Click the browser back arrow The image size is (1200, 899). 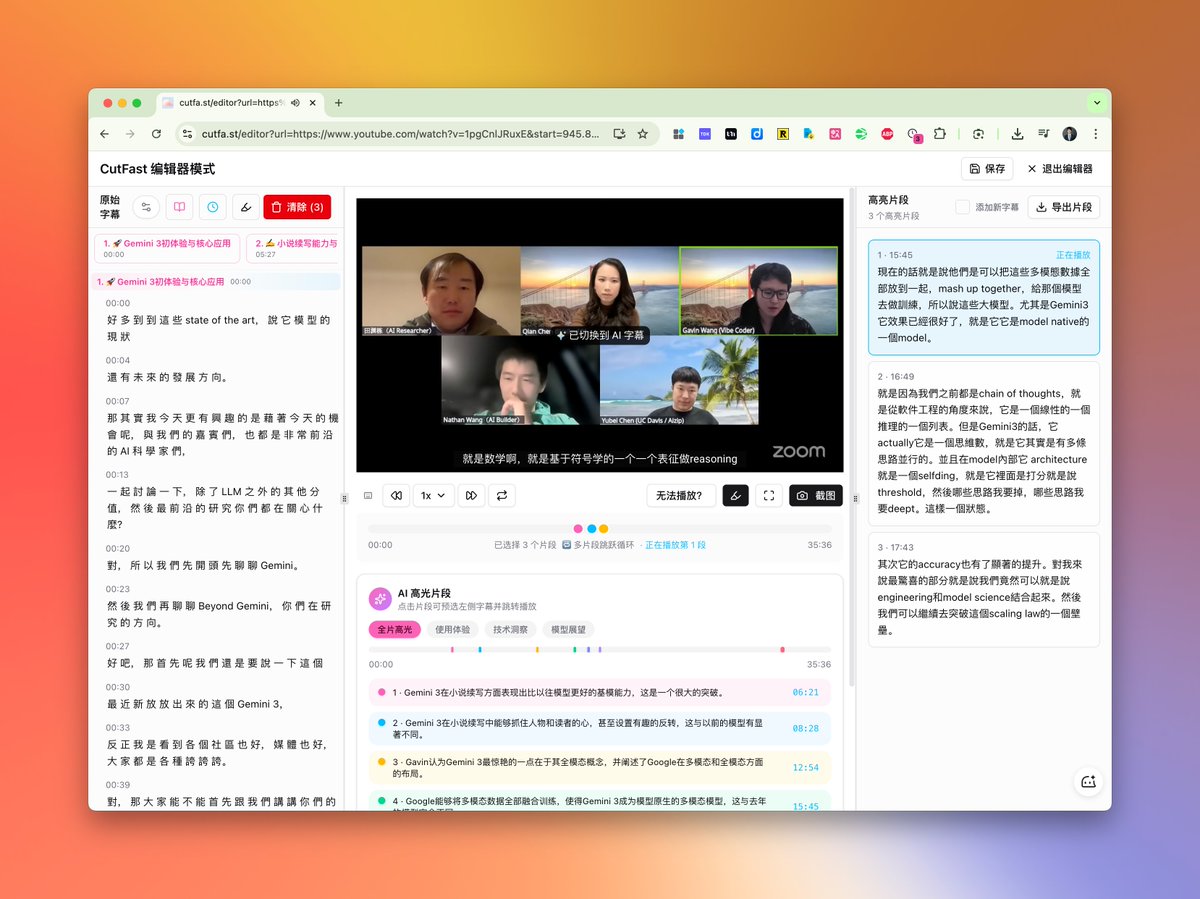coord(105,134)
